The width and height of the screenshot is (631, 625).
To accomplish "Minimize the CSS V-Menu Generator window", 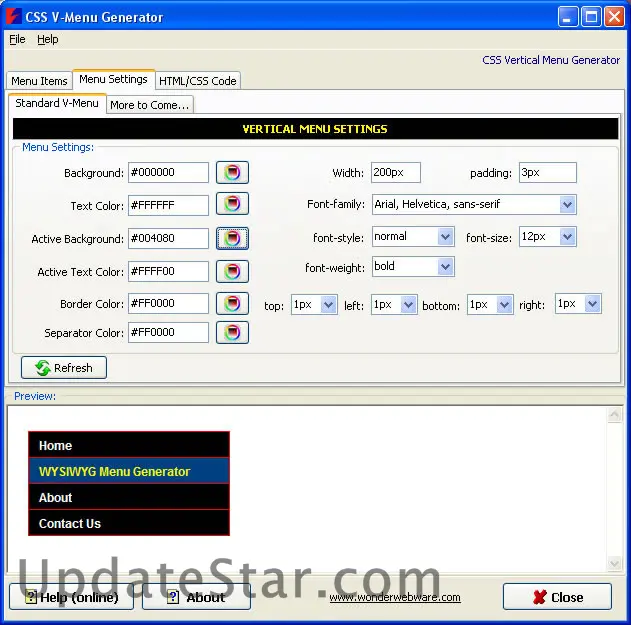I will (x=567, y=17).
